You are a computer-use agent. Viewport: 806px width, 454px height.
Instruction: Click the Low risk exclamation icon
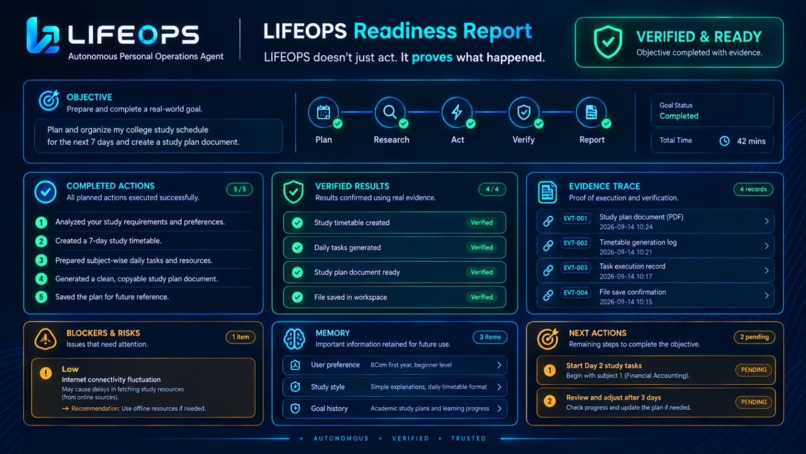[x=46, y=373]
